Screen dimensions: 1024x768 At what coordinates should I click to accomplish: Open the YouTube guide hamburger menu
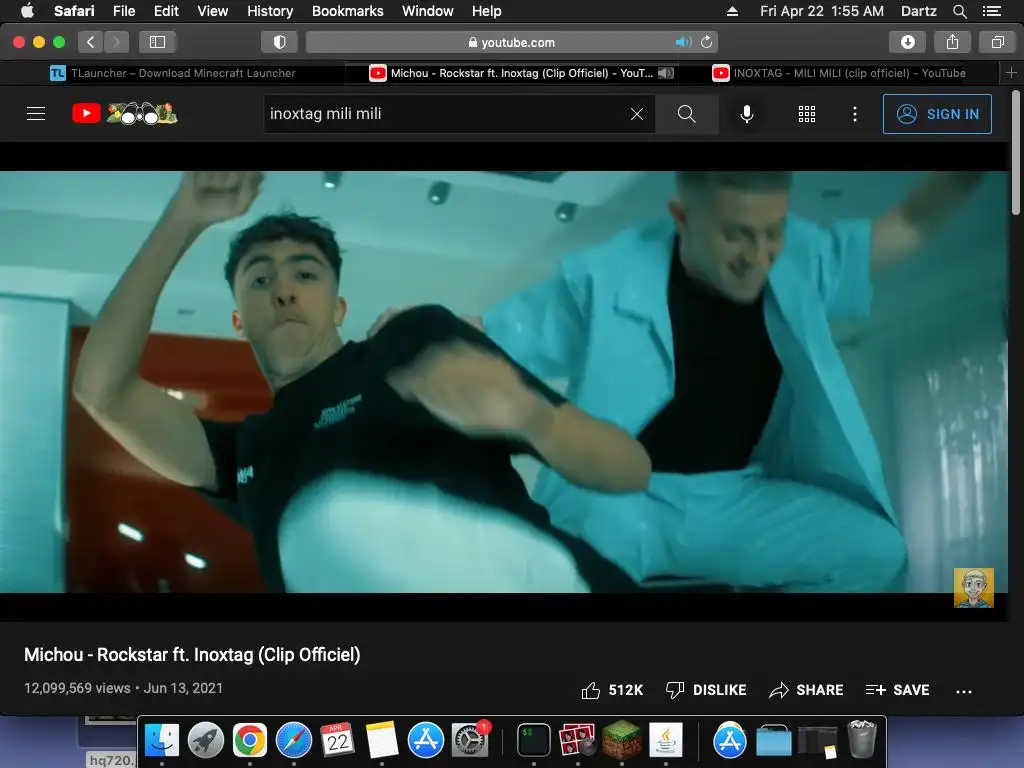pyautogui.click(x=36, y=114)
